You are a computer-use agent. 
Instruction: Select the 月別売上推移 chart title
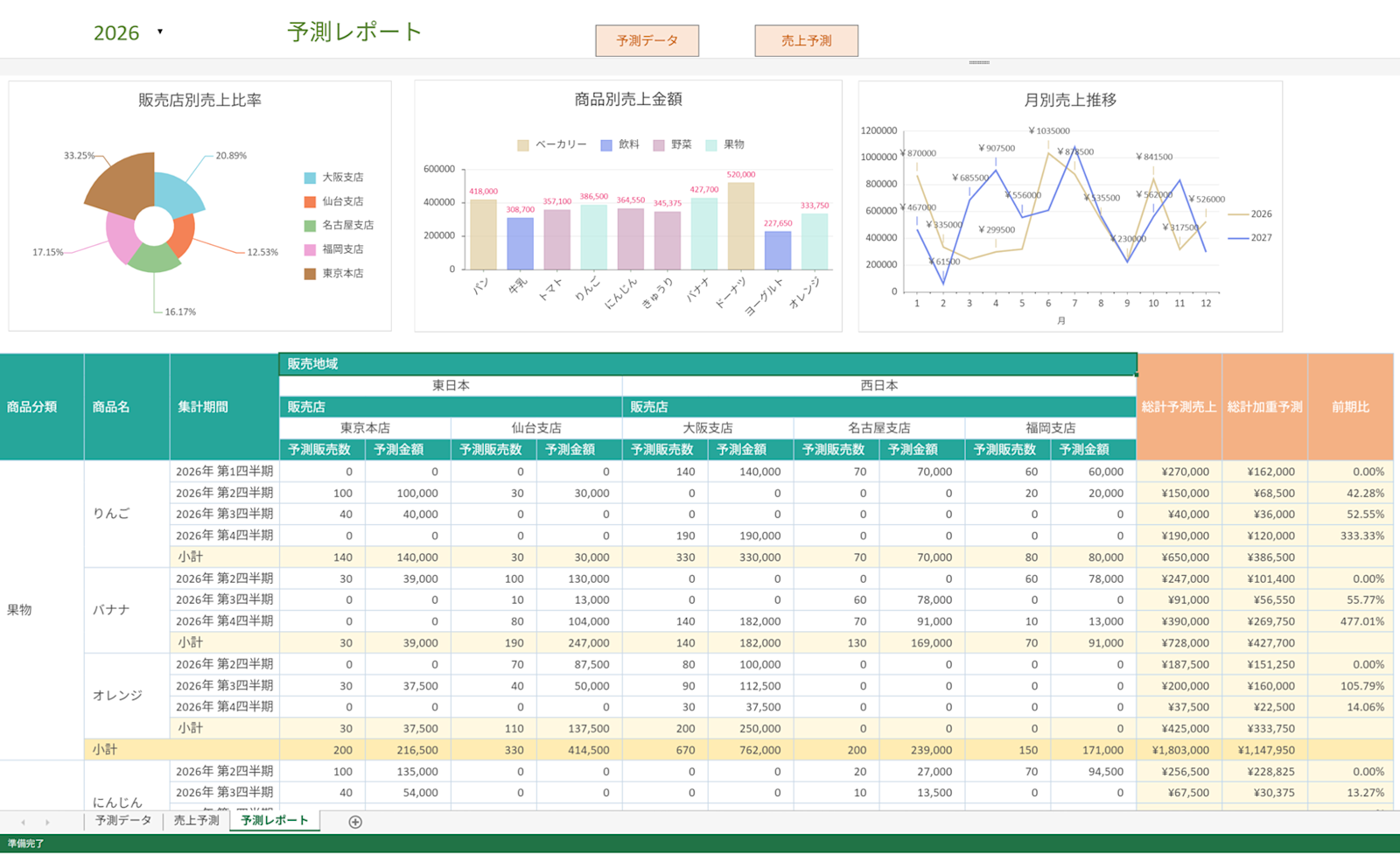coord(1070,100)
